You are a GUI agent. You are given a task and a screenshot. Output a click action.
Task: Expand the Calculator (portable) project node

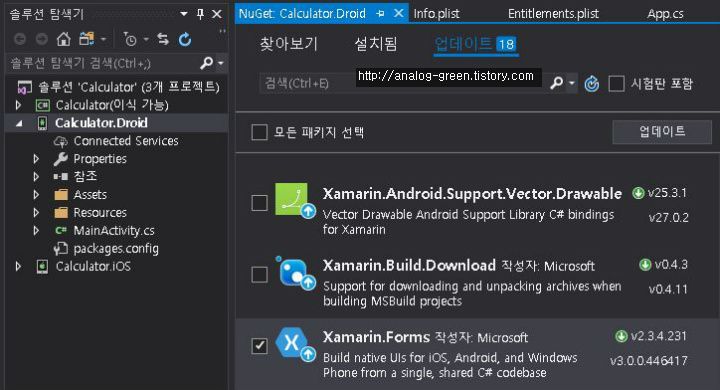18,105
